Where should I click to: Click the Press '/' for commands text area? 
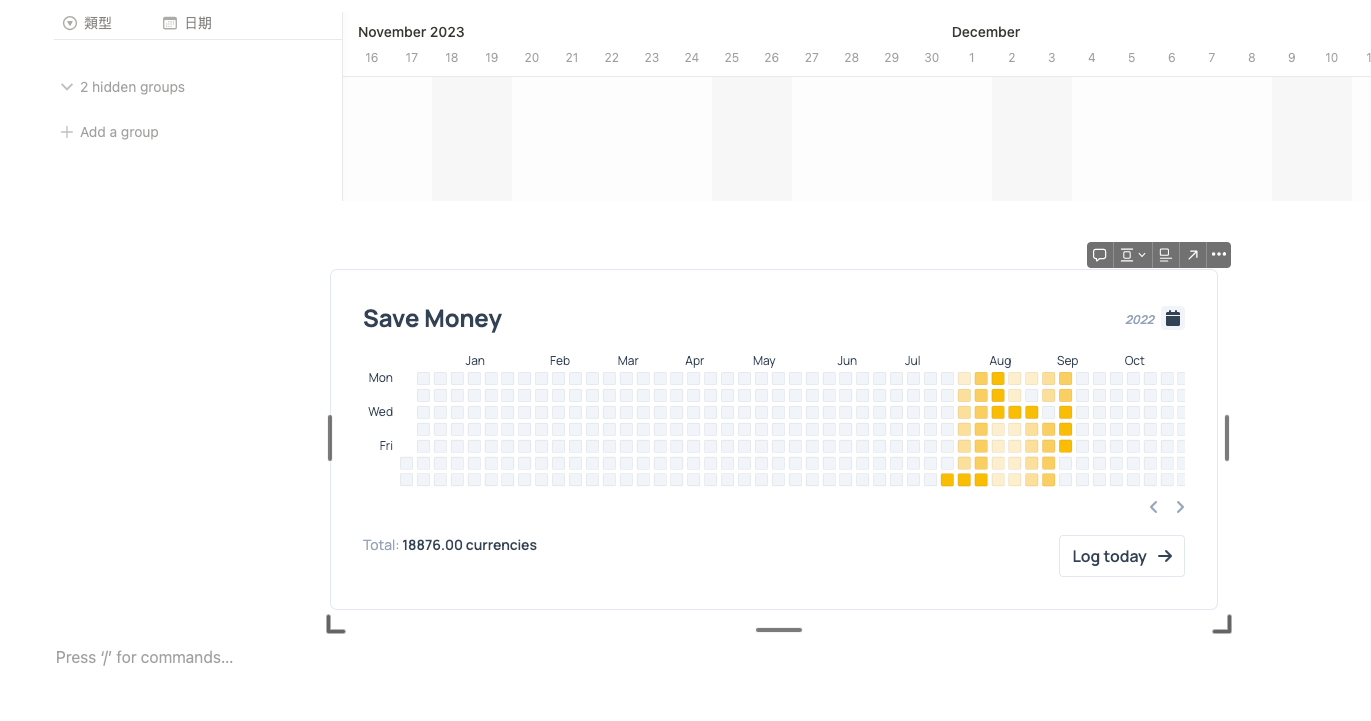tap(144, 657)
